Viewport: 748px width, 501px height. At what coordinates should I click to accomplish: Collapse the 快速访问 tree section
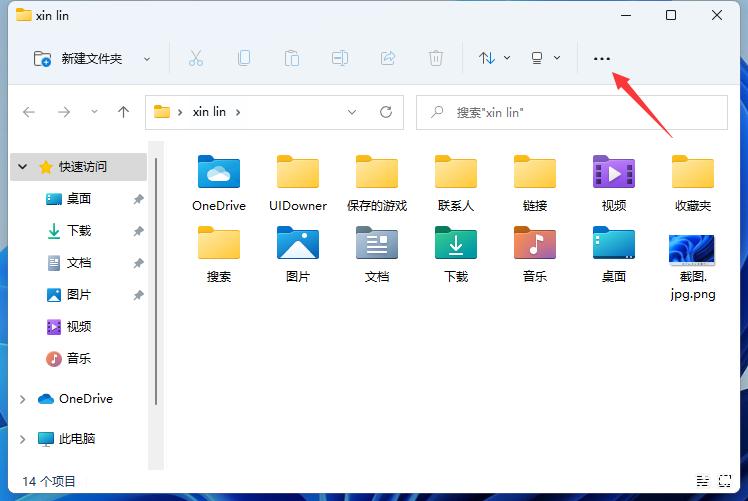(x=22, y=167)
